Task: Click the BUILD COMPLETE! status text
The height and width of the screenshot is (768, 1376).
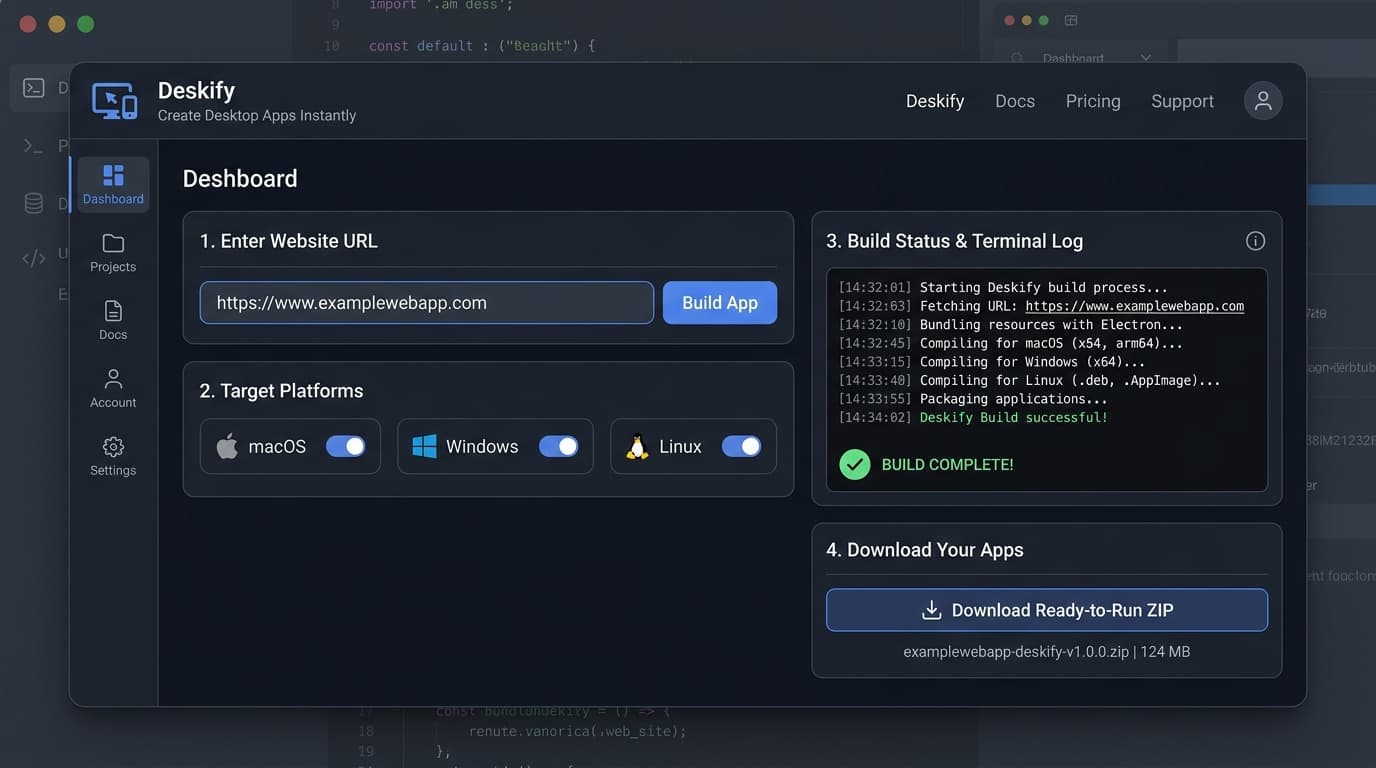Action: 948,464
